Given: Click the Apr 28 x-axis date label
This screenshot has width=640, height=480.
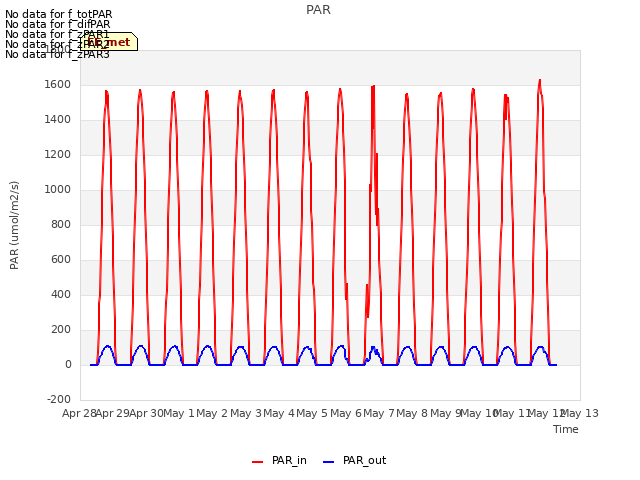Looking at the screenshot, I should (x=79, y=413).
